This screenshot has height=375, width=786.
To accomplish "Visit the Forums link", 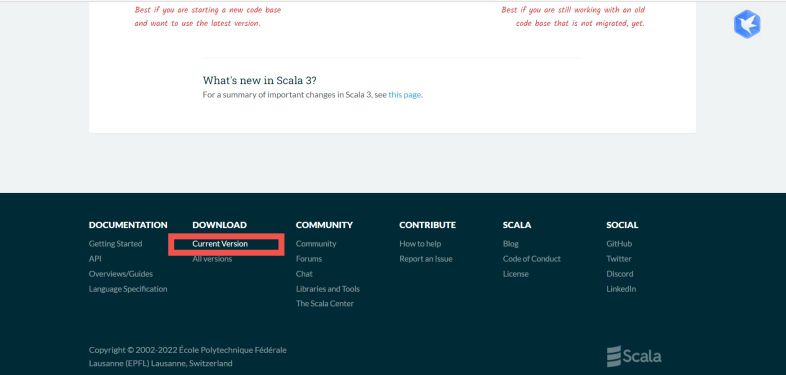I will [x=309, y=259].
